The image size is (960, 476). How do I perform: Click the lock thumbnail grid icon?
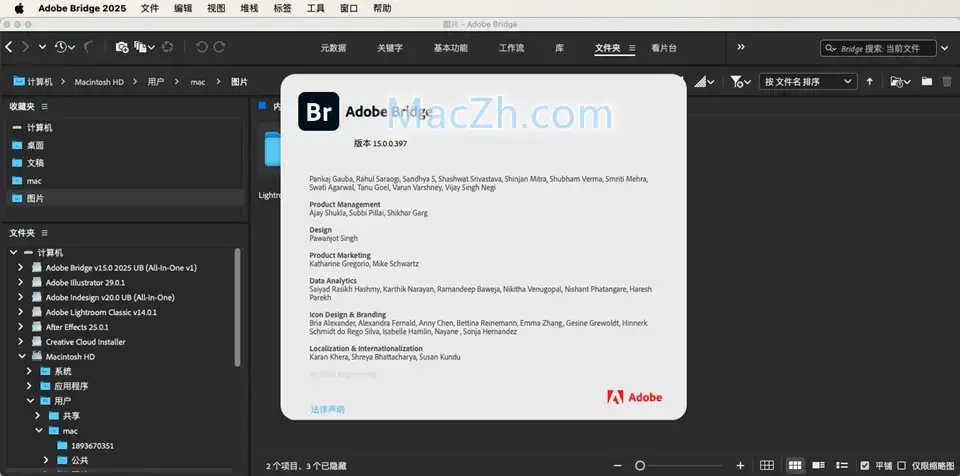[767, 466]
